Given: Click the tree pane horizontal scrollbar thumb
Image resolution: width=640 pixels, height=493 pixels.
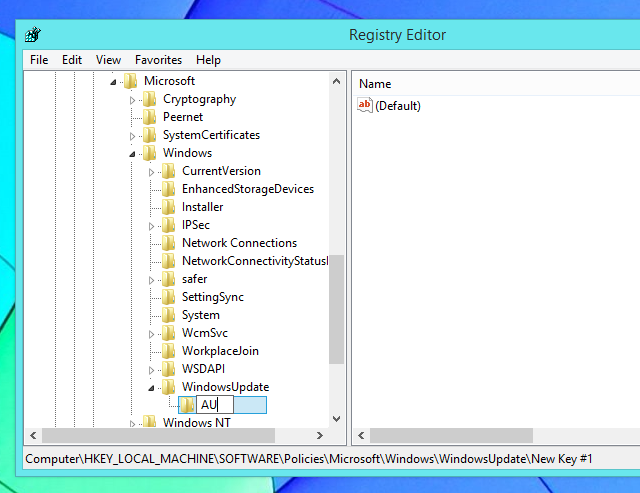Looking at the screenshot, I should pyautogui.click(x=158, y=435).
